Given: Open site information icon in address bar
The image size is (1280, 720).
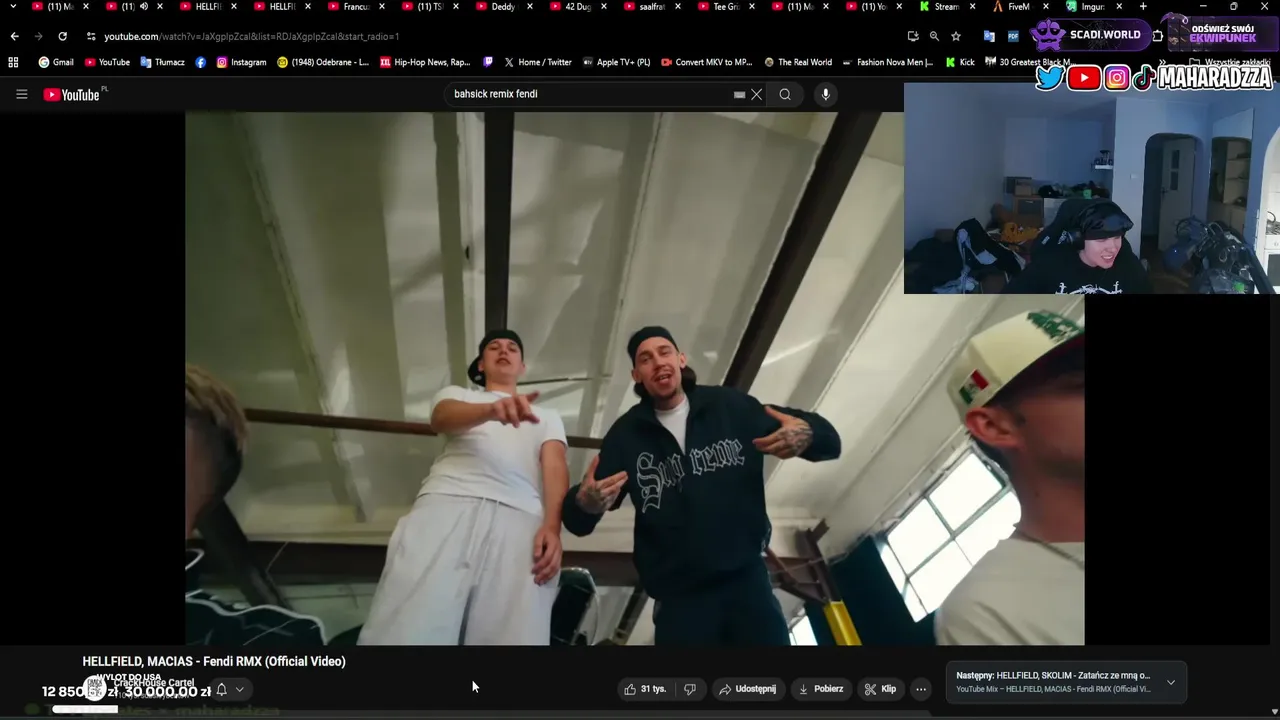Looking at the screenshot, I should (91, 36).
